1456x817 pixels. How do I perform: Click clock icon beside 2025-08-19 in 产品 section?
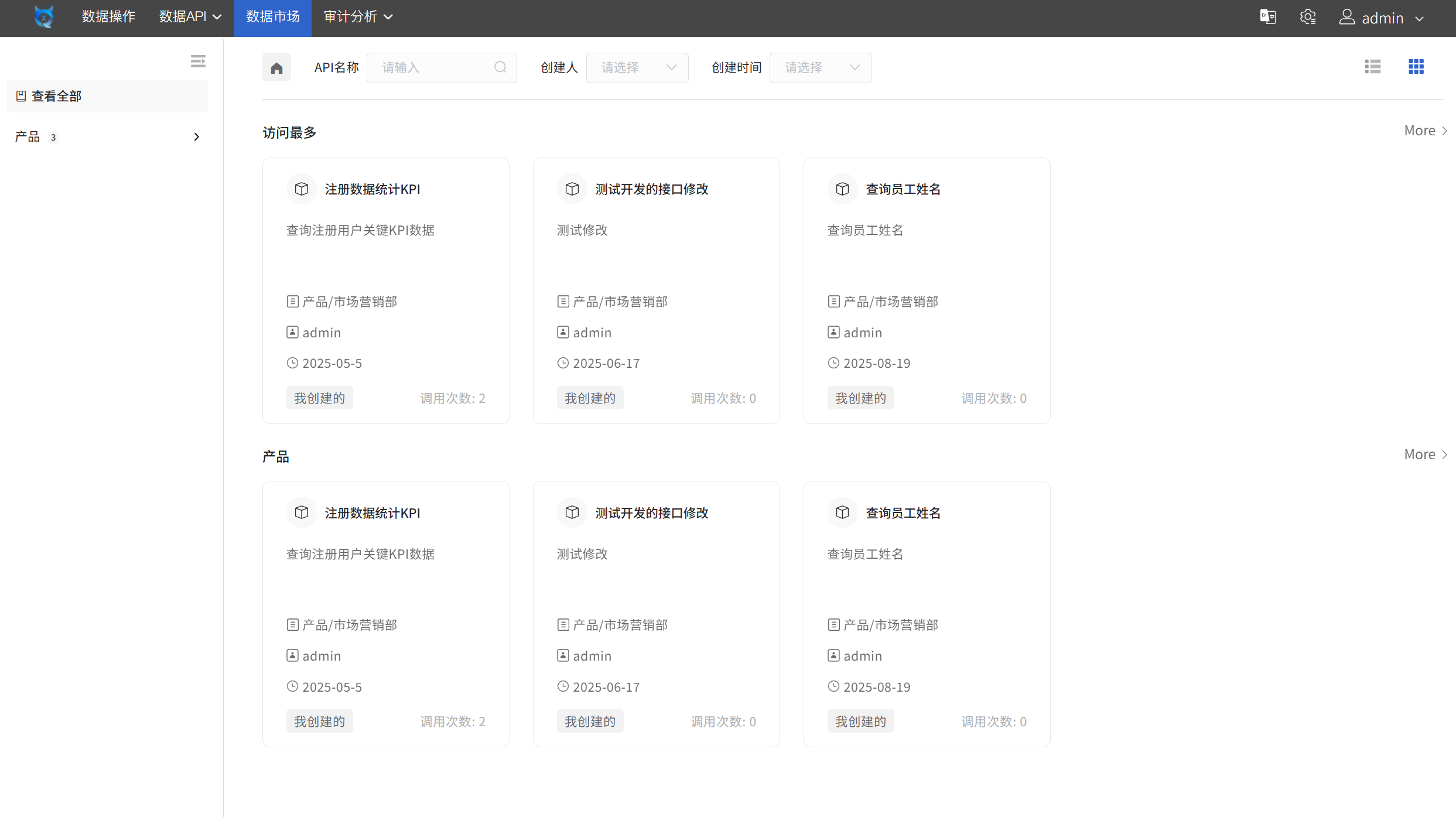click(833, 686)
